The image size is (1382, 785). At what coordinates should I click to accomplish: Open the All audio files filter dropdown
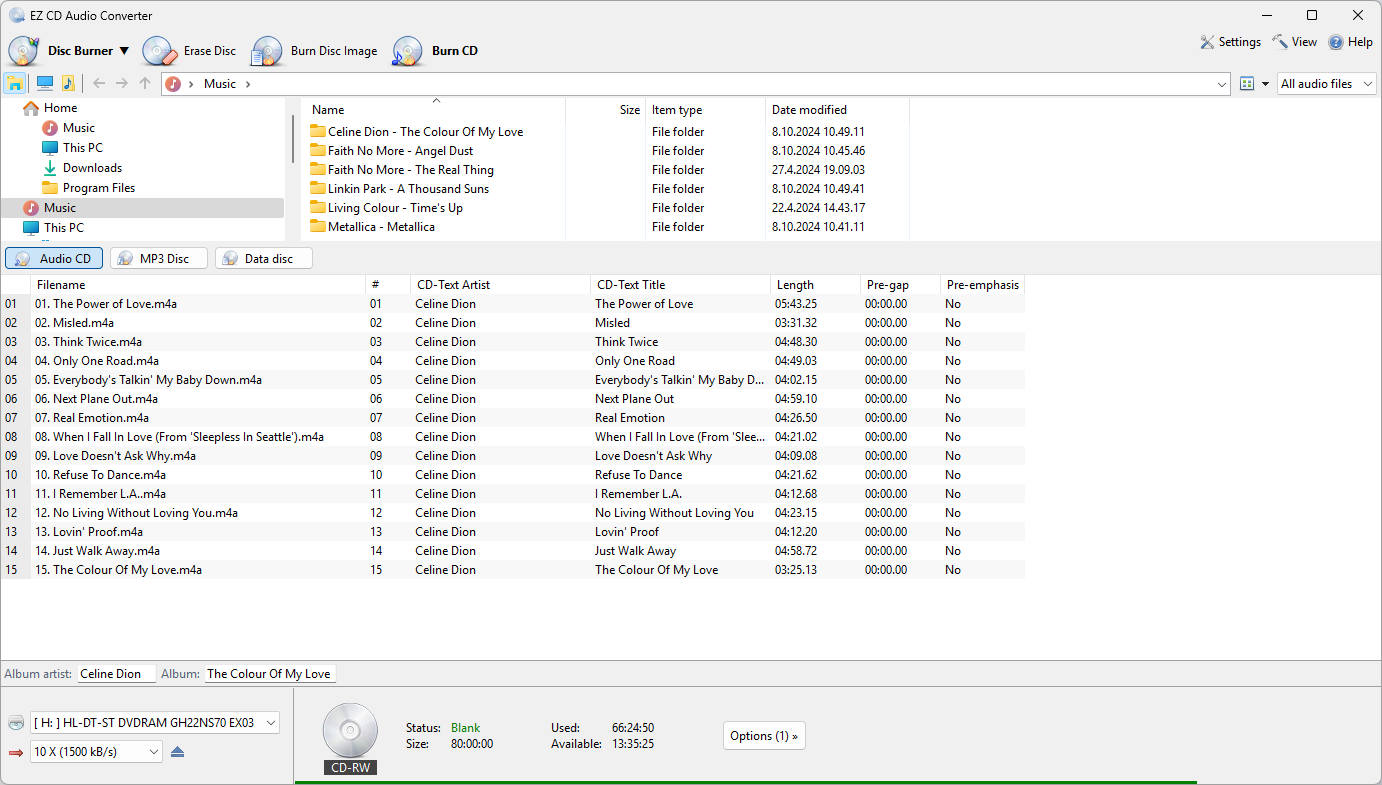click(x=1326, y=84)
